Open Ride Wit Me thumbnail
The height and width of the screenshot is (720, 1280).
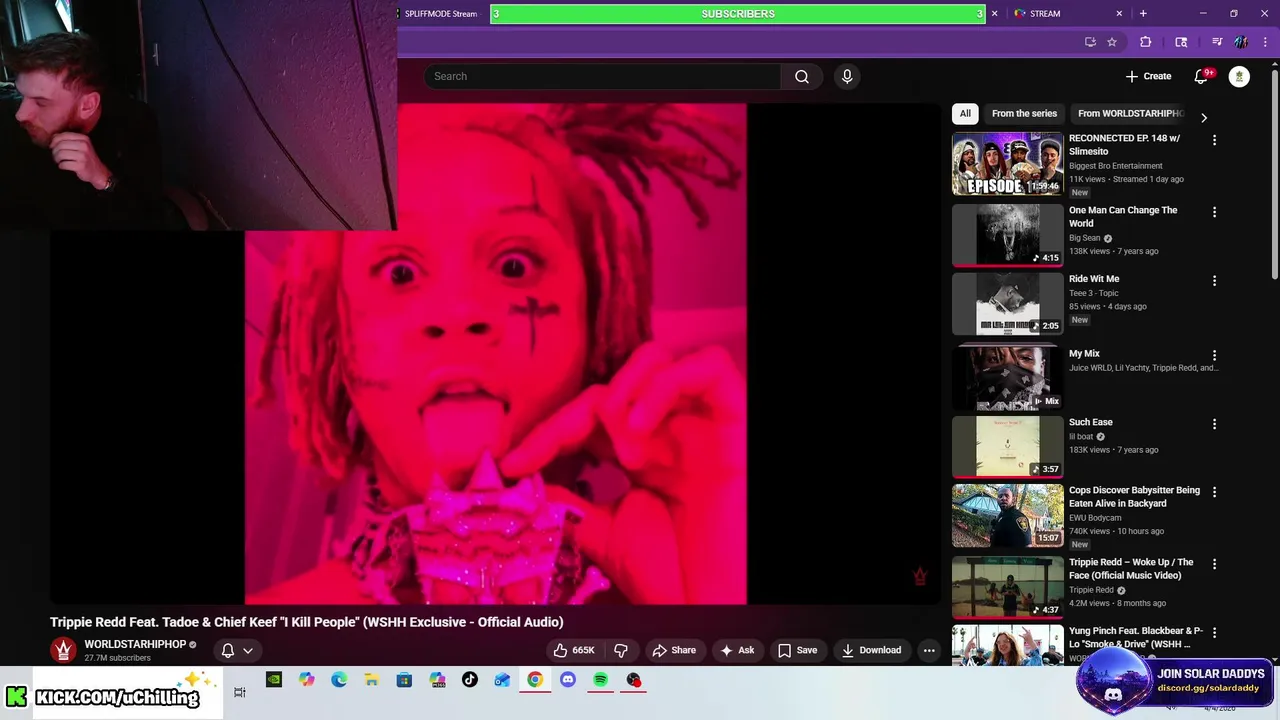pyautogui.click(x=1007, y=304)
